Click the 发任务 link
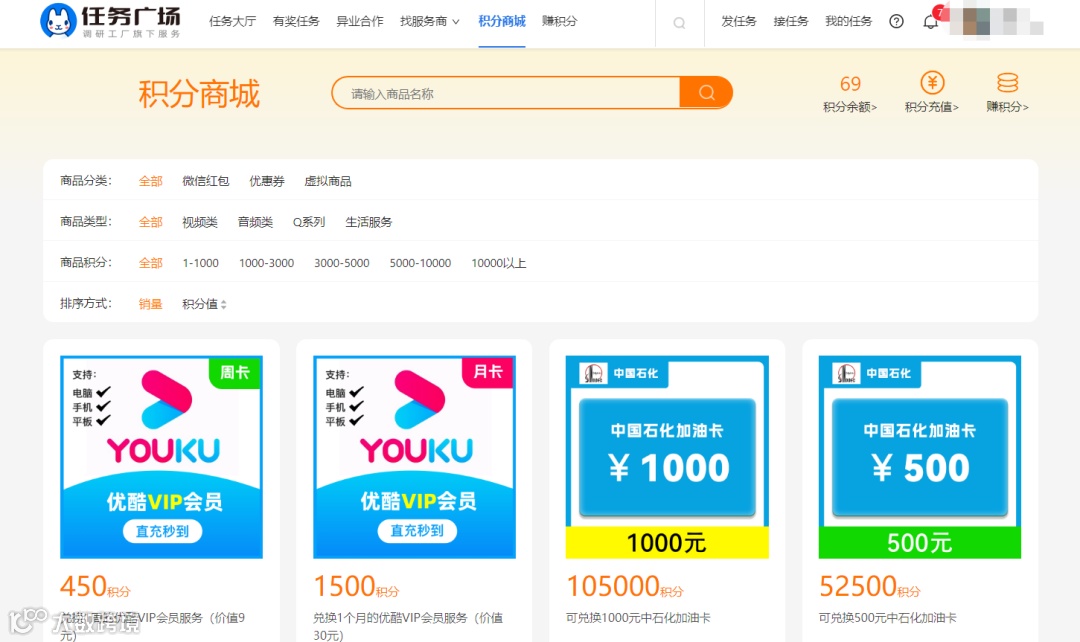The image size is (1080, 642). point(738,21)
